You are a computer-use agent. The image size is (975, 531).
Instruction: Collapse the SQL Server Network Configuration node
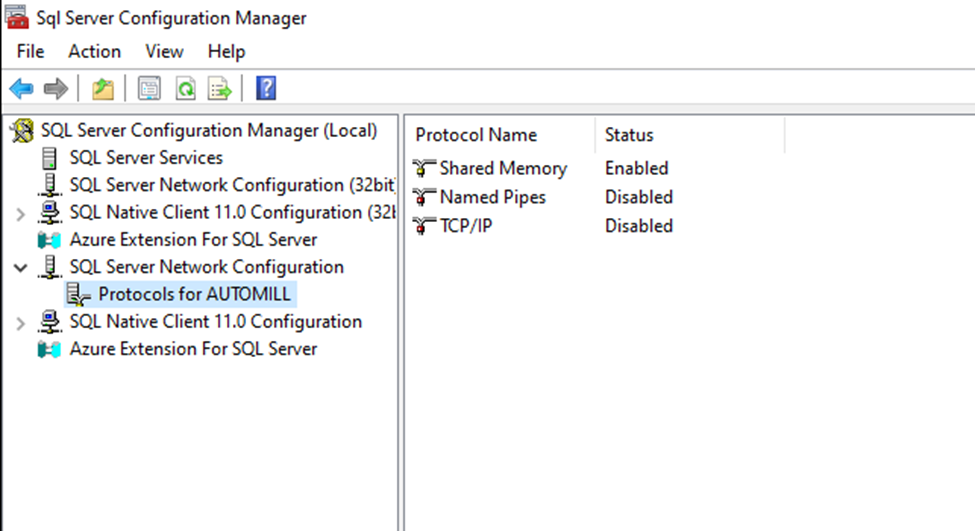tap(21, 268)
